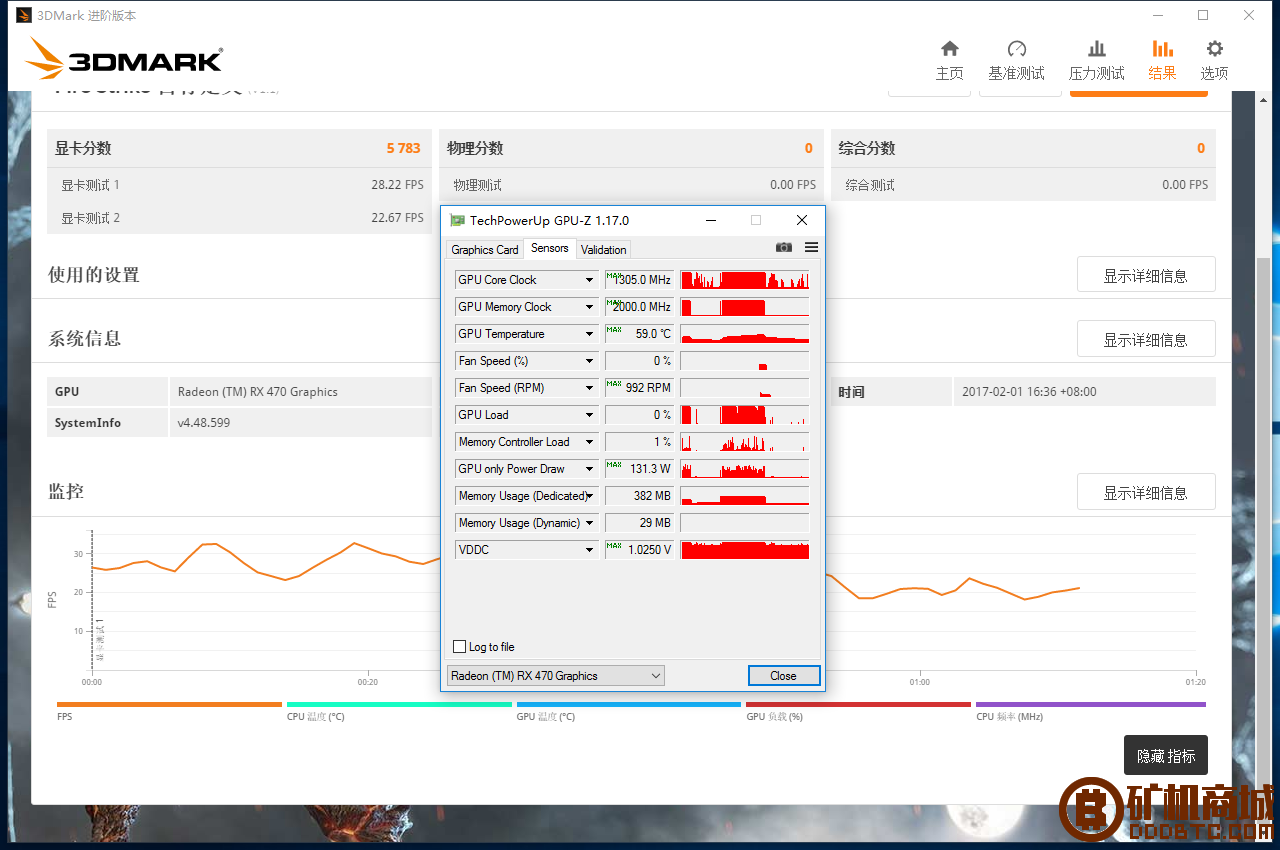1280x850 pixels.
Task: Open GPU Core Clock sensor dropdown
Action: point(589,280)
